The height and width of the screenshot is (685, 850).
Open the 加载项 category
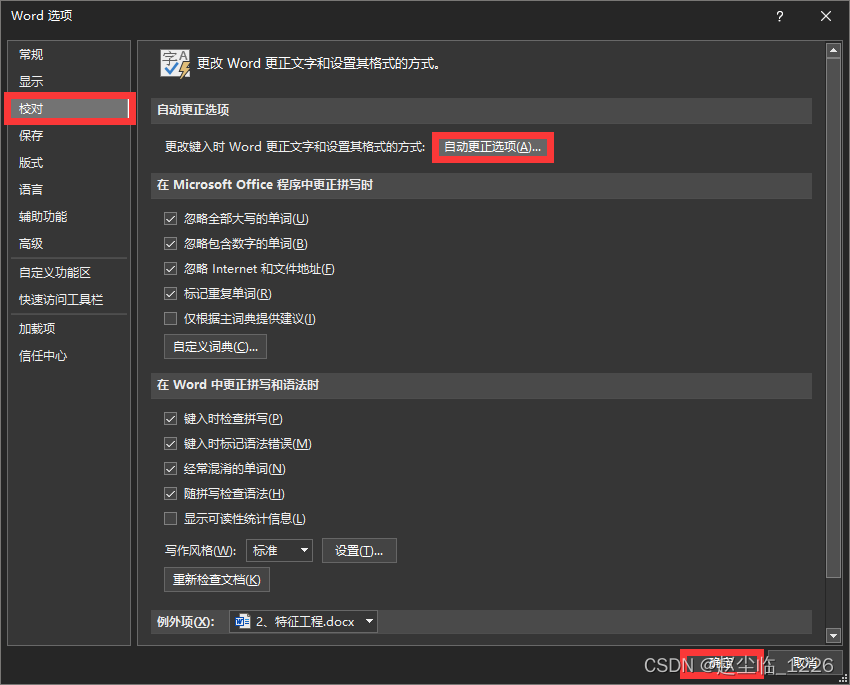69,329
